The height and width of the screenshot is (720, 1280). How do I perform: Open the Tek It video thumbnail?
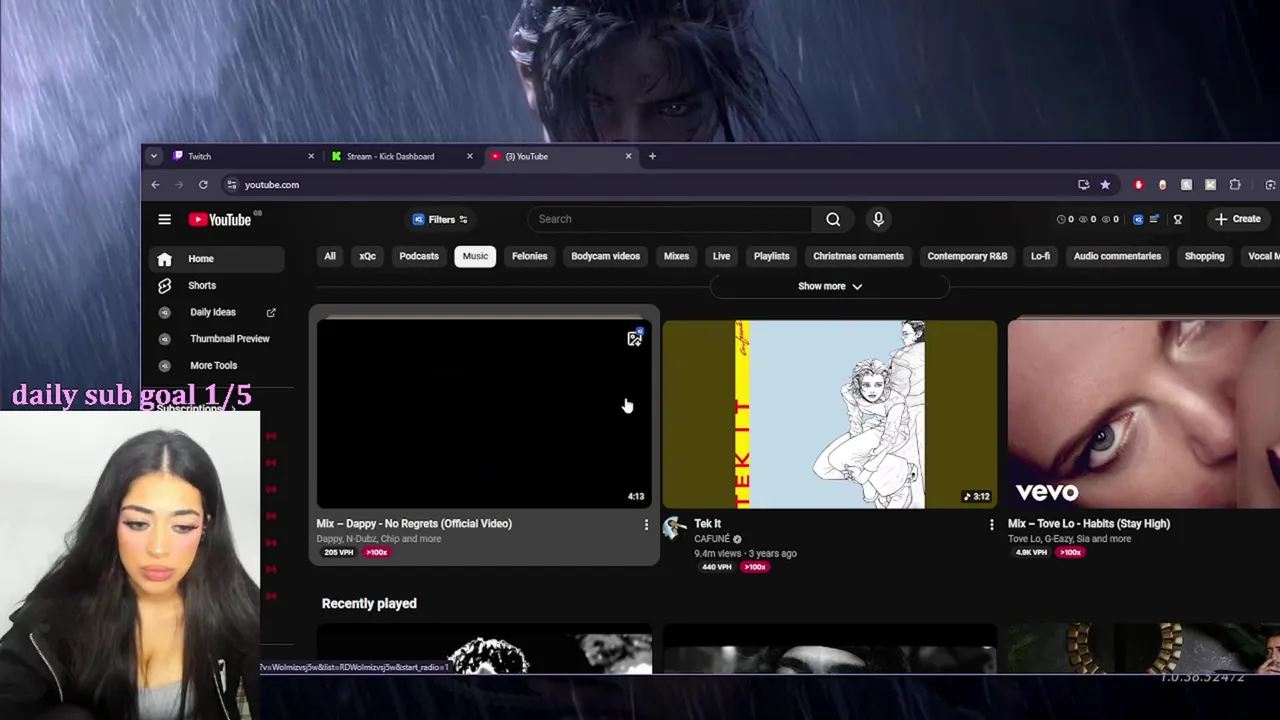click(830, 414)
